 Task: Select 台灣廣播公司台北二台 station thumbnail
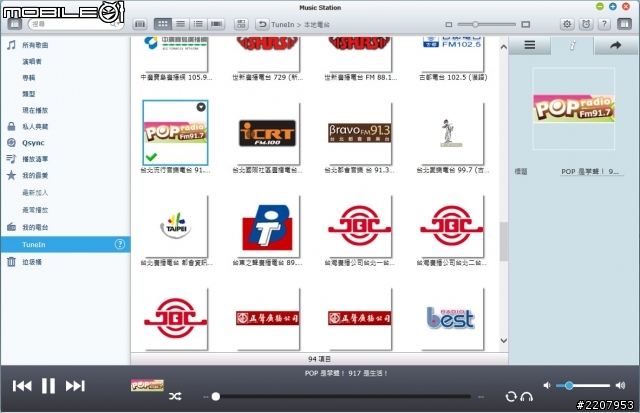pos(451,226)
